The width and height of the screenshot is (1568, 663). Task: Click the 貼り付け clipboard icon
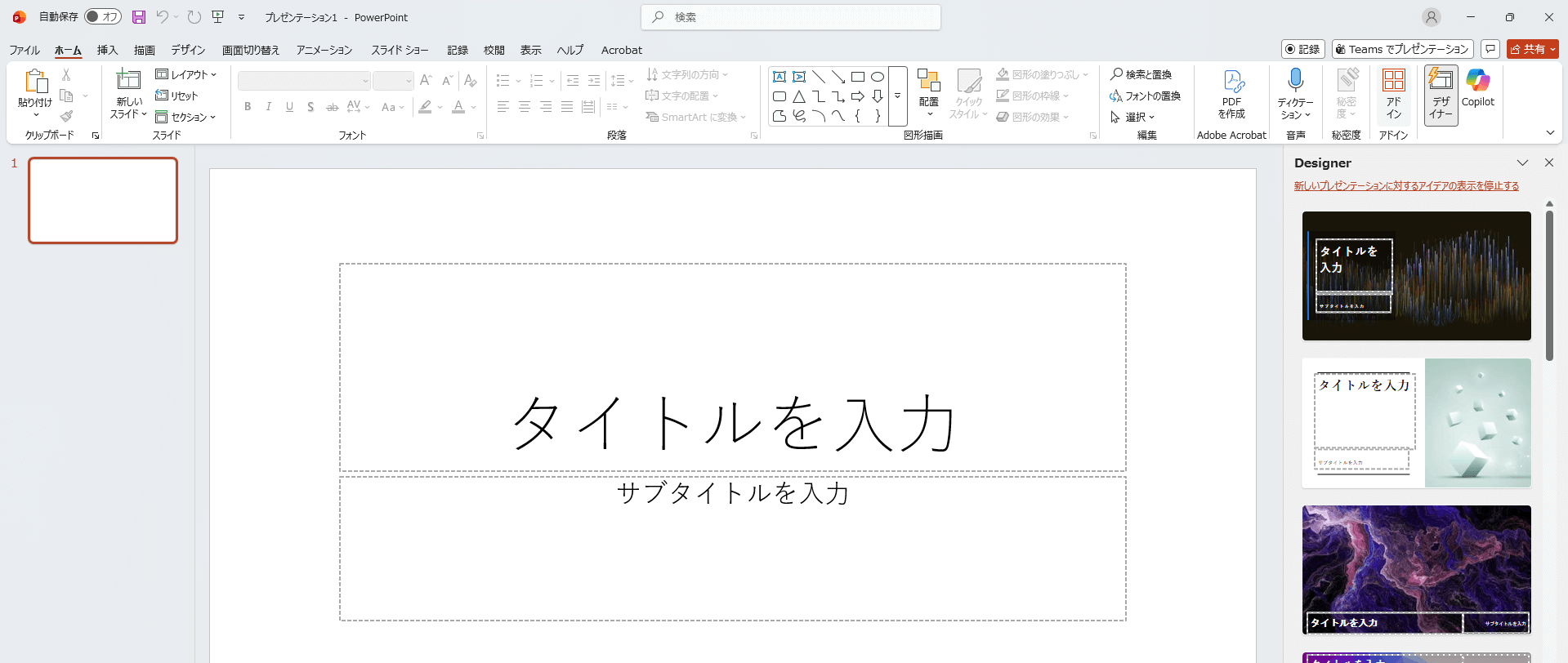point(35,82)
